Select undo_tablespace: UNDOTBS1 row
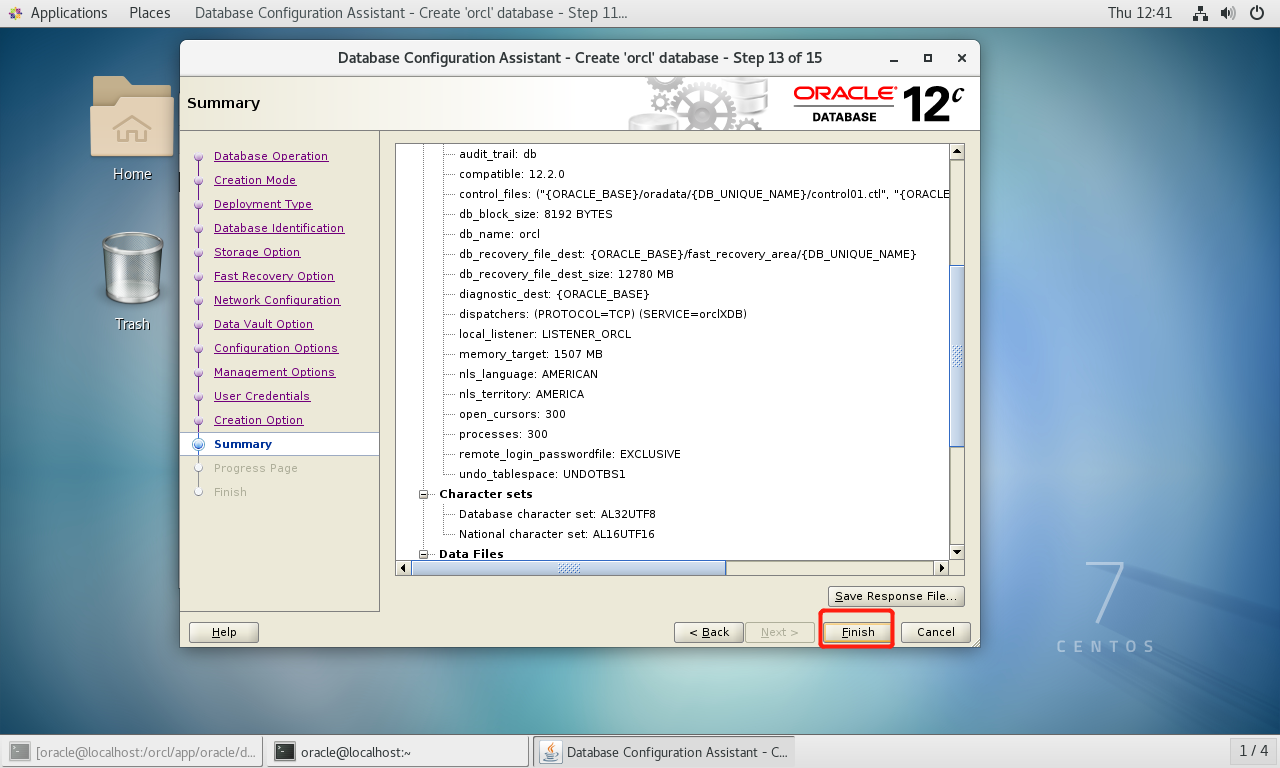The height and width of the screenshot is (768, 1280). (x=542, y=474)
